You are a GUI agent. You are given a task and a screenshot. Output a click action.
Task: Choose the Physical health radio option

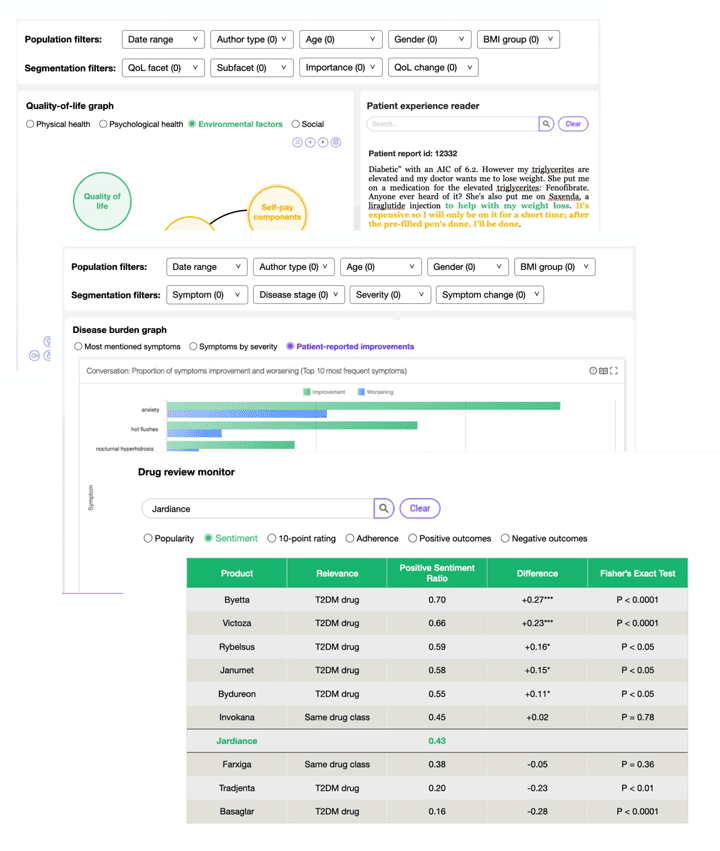pos(30,125)
